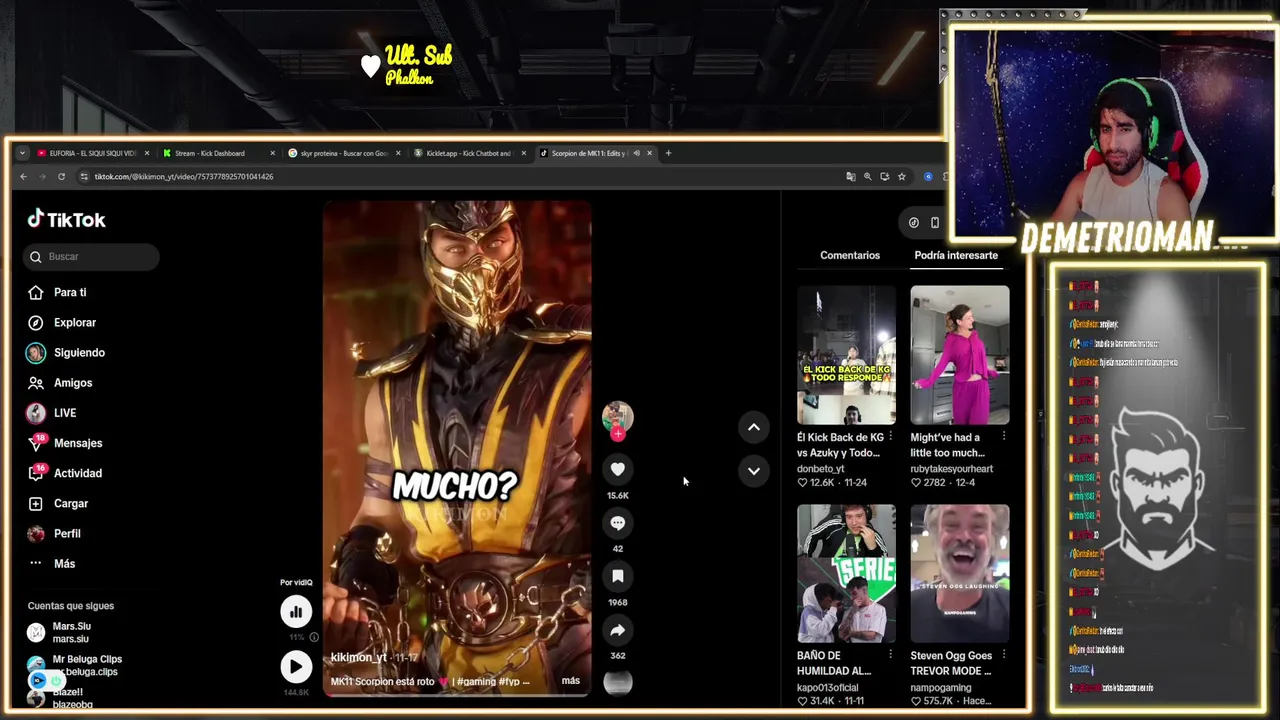Open the spinning music disc
The image size is (1280, 720).
(617, 683)
